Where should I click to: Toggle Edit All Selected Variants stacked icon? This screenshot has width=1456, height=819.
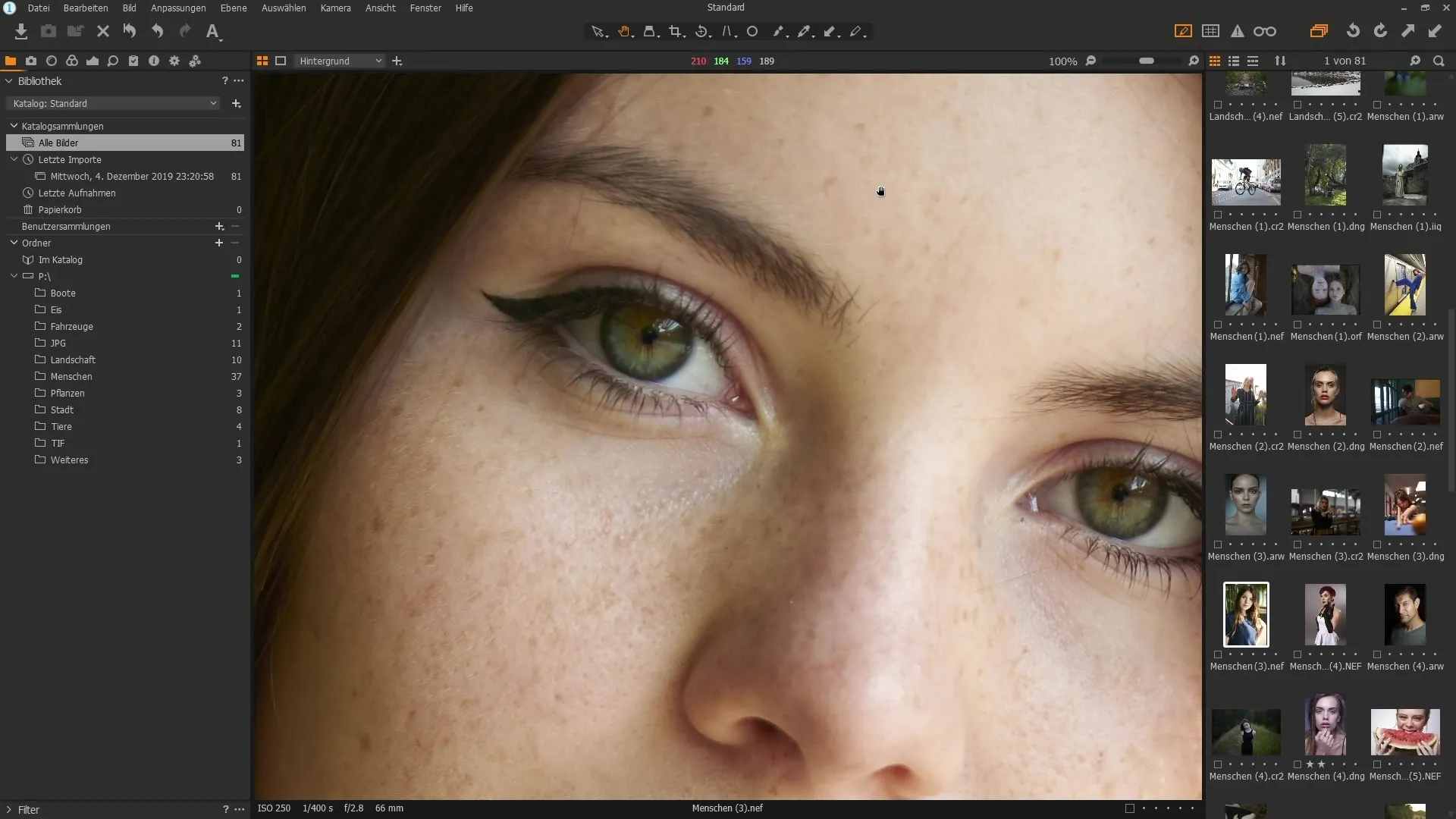click(x=1319, y=31)
